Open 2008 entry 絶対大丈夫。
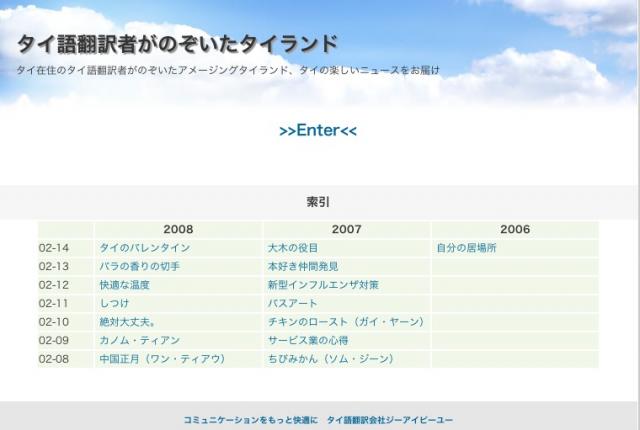This screenshot has height=430, width=640. point(128,322)
